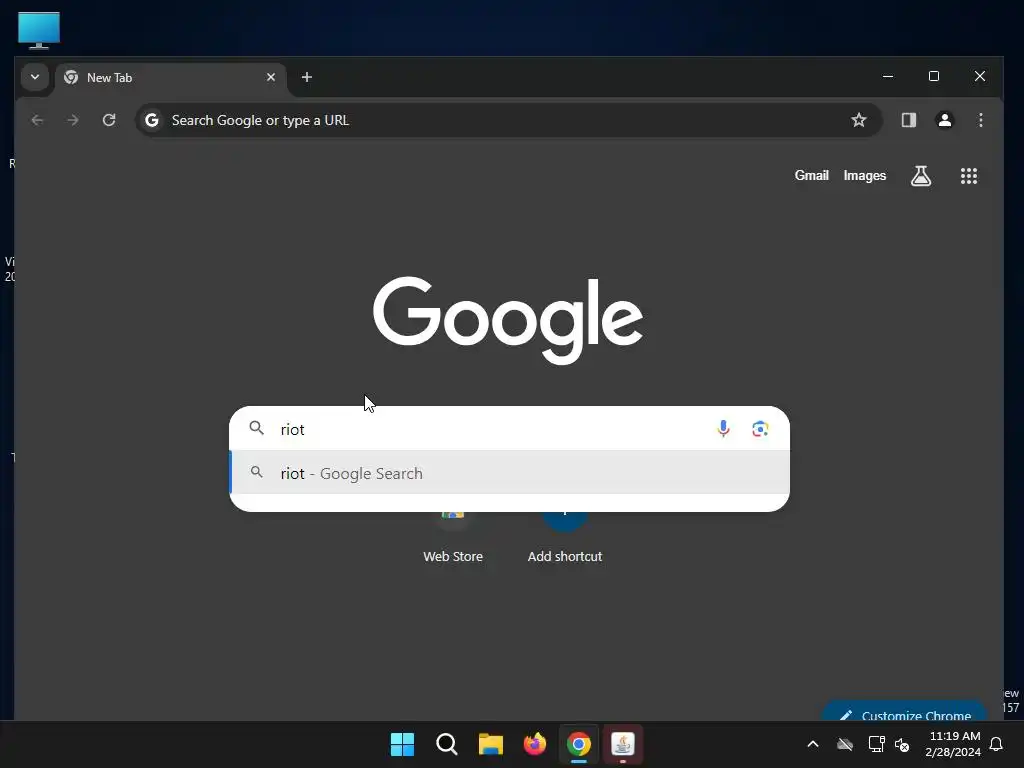1024x768 pixels.
Task: Select the desktop monitor icon
Action: click(39, 30)
